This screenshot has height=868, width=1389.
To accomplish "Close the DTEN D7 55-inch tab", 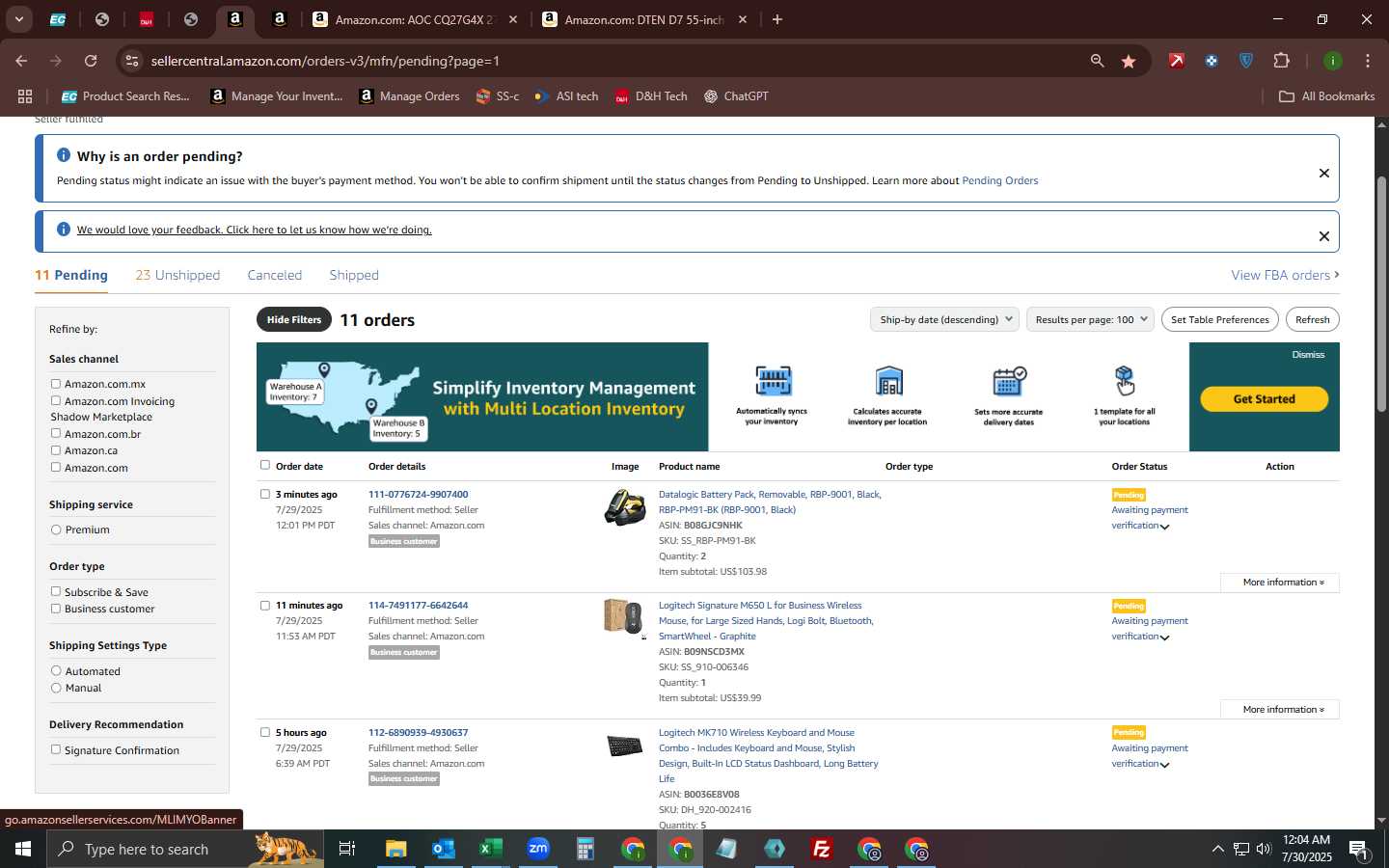I will point(743,19).
